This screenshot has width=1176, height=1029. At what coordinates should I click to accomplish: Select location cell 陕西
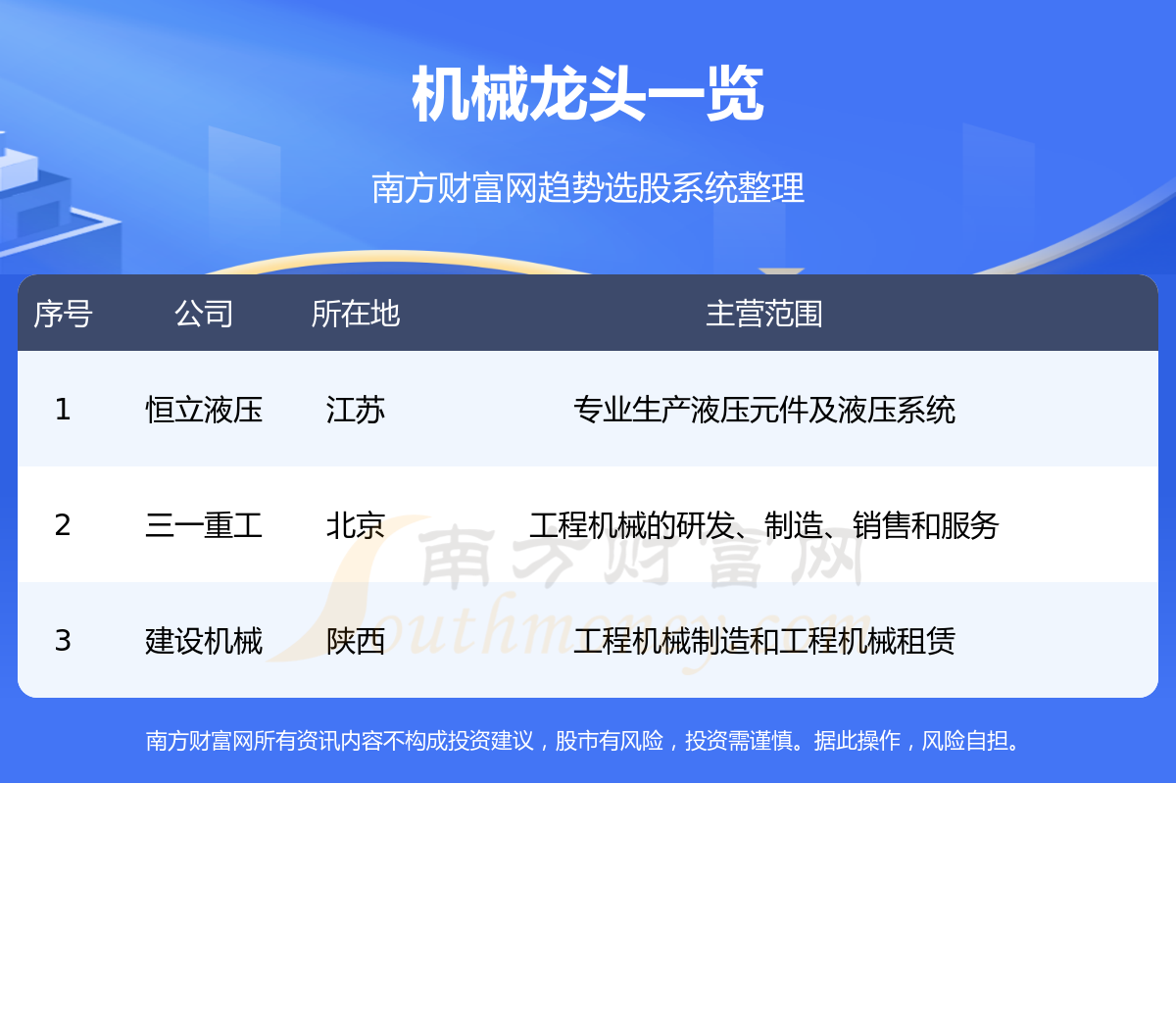pos(356,640)
